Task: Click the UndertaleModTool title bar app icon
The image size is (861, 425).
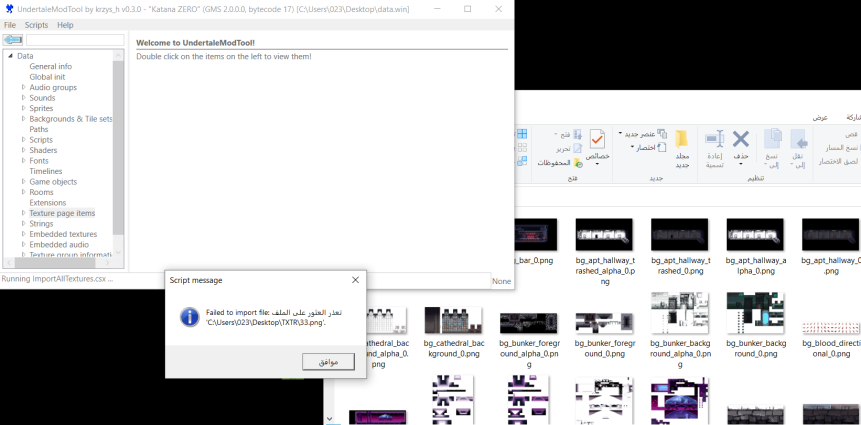Action: tap(9, 9)
